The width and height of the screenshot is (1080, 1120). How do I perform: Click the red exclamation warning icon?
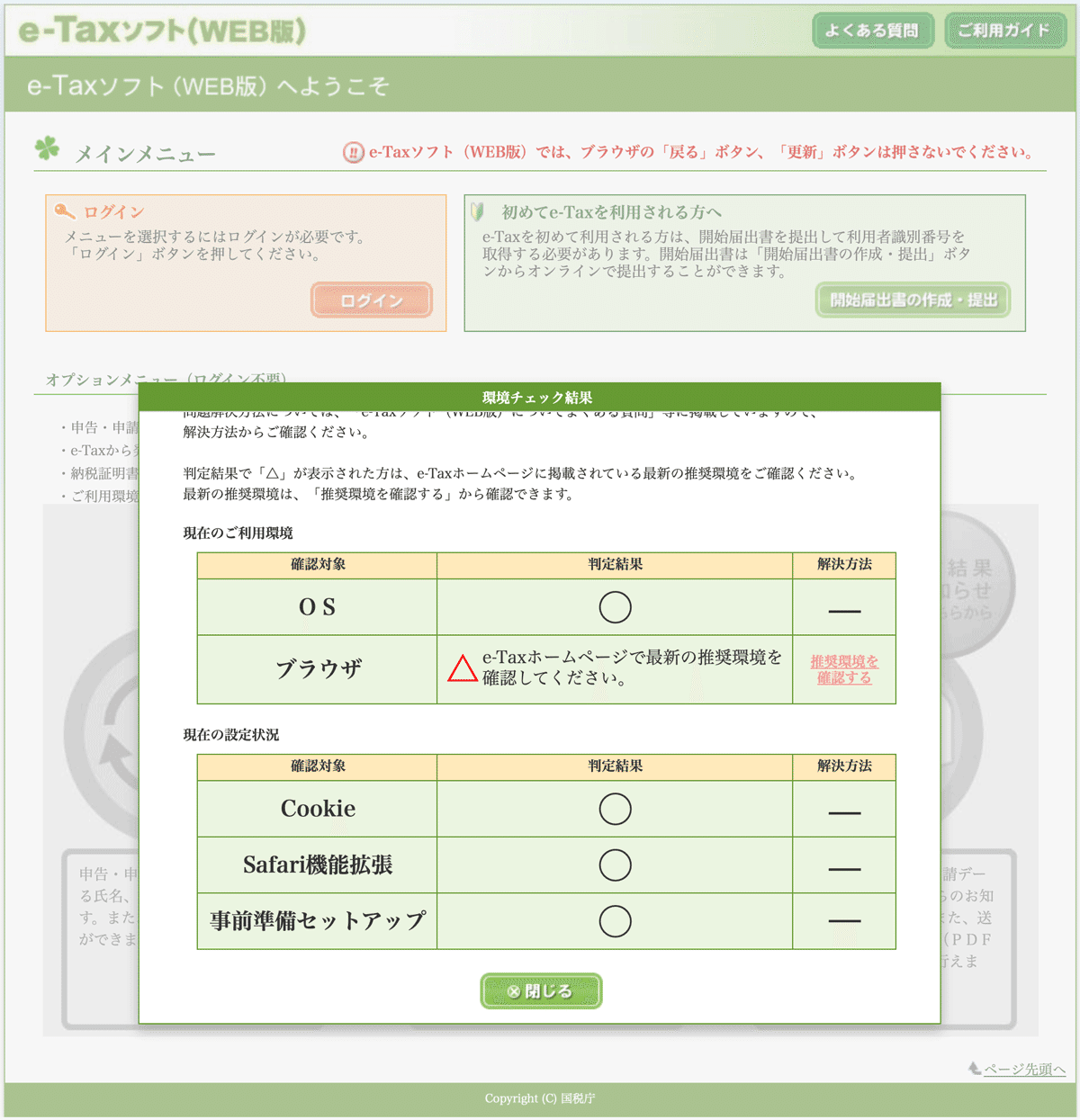[354, 152]
